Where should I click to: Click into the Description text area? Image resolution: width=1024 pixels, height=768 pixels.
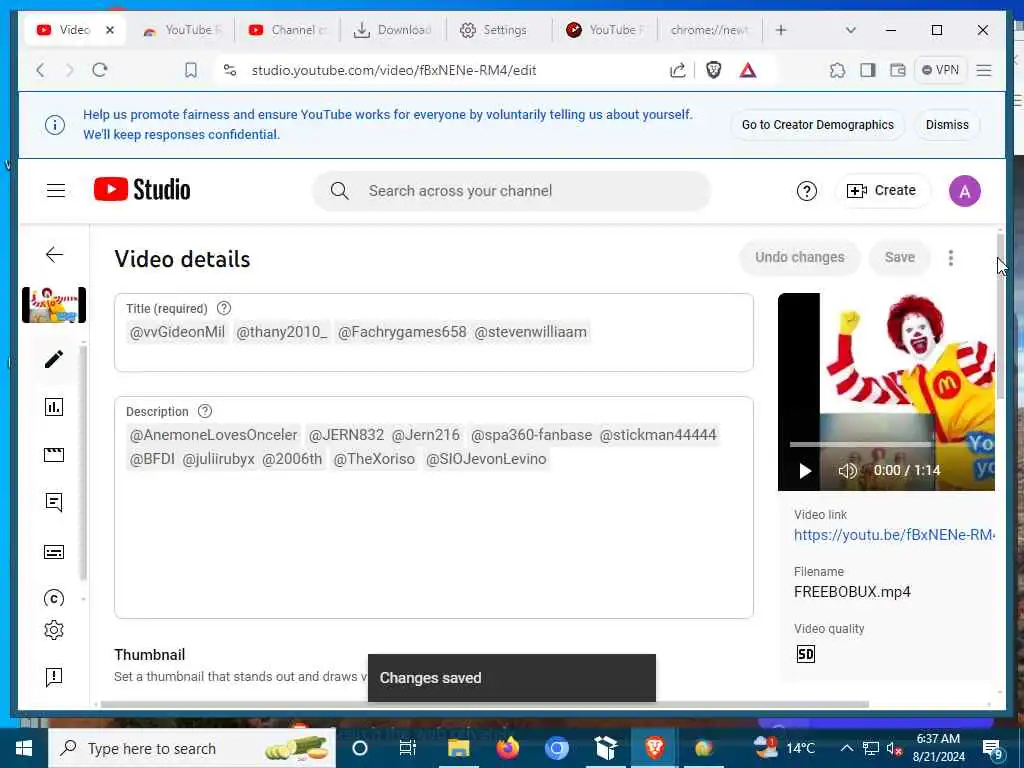coord(434,507)
